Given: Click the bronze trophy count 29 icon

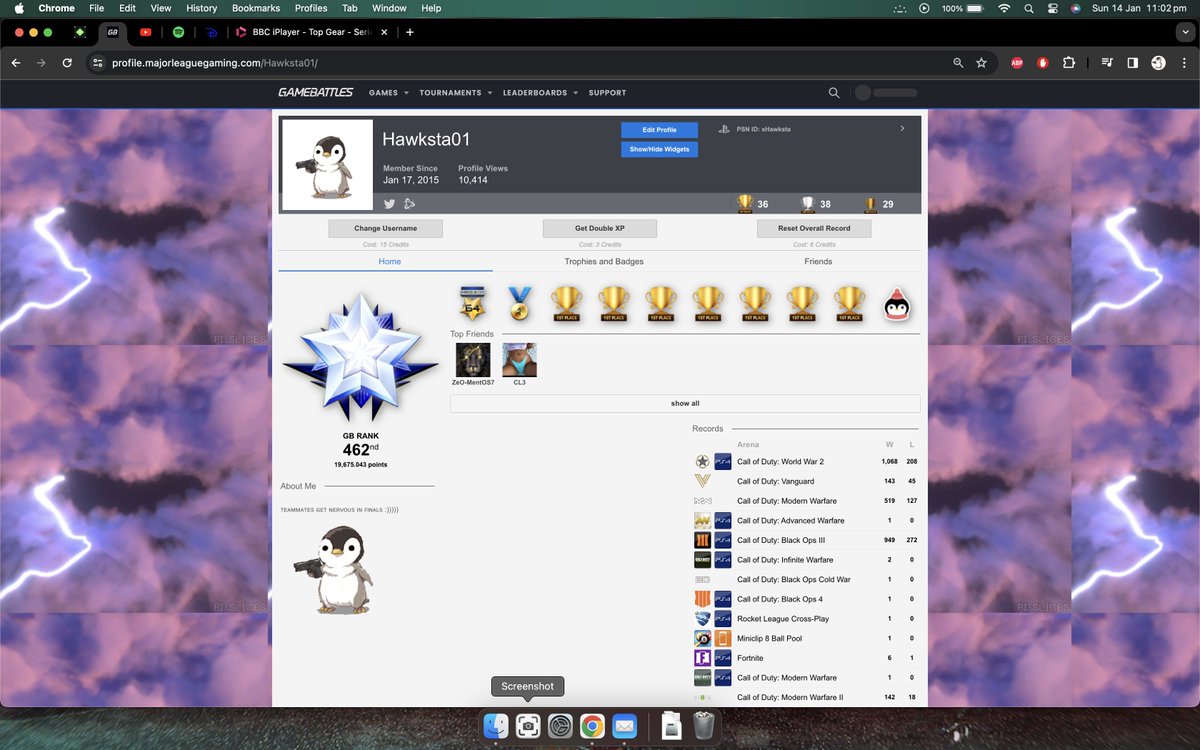Looking at the screenshot, I should point(870,204).
